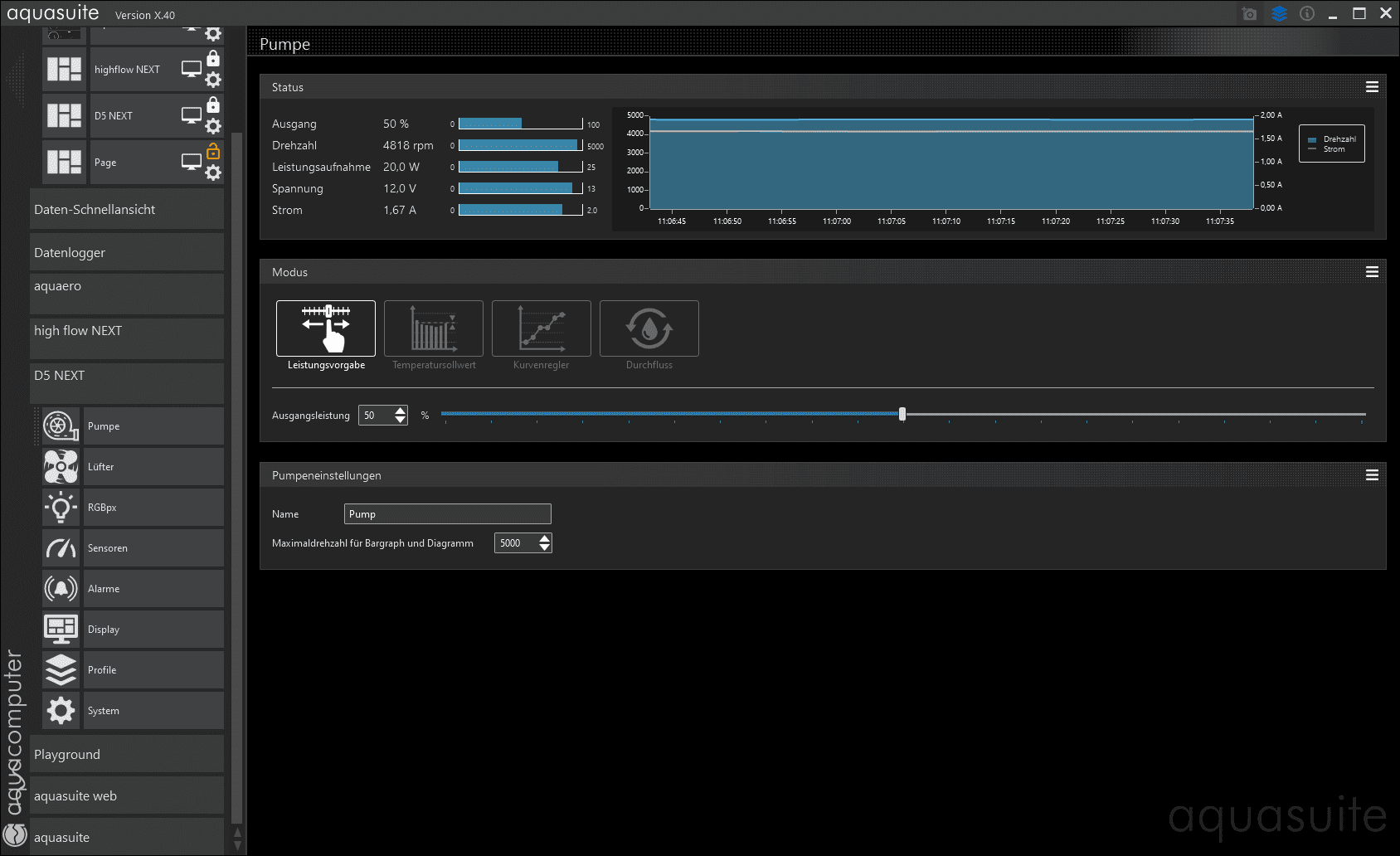Image resolution: width=1400 pixels, height=856 pixels.
Task: Click the sidebar scroll down arrow
Action: click(x=237, y=846)
